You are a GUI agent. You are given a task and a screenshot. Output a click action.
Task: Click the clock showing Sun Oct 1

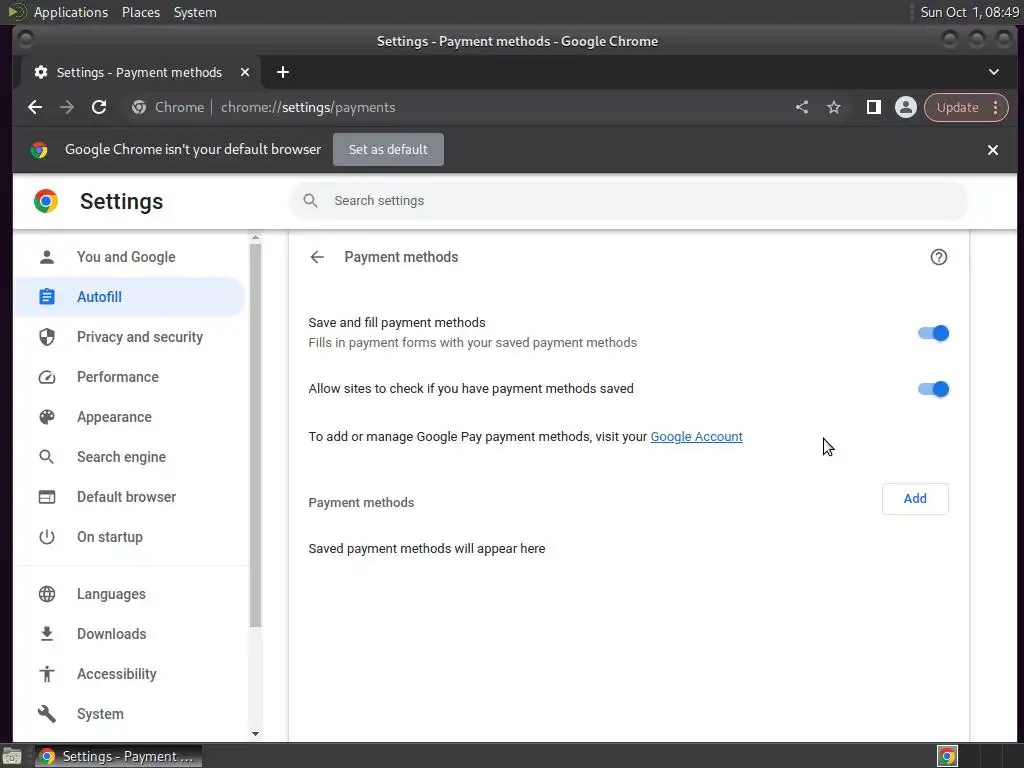969,12
